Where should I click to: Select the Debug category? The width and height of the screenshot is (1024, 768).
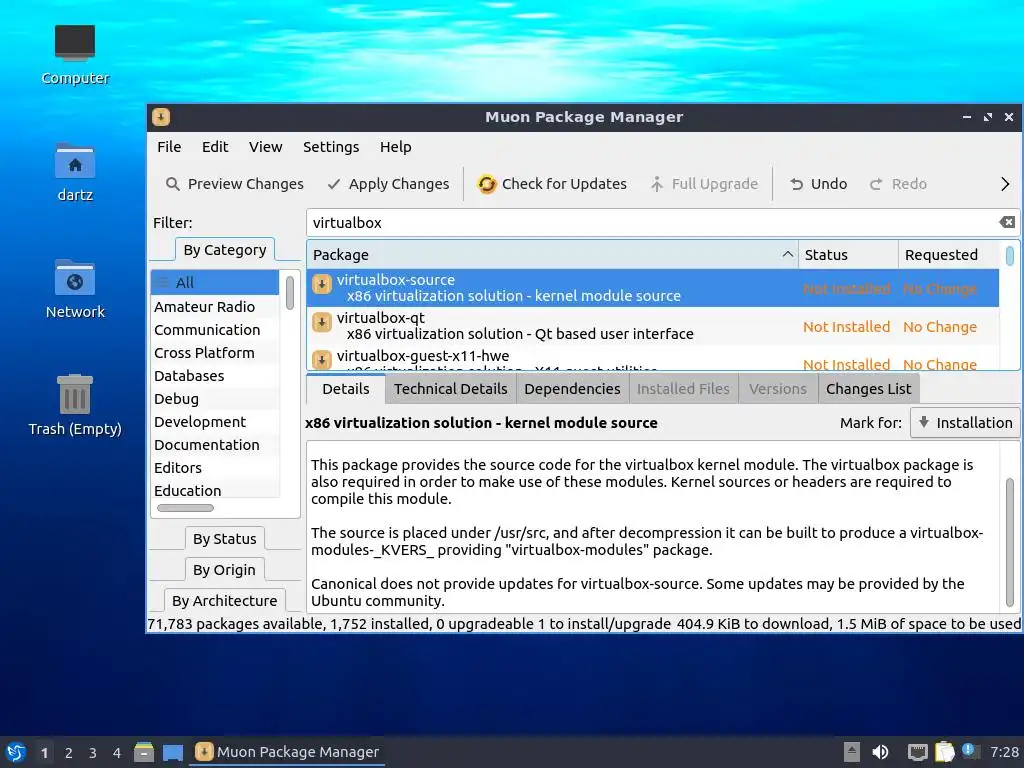(216, 398)
